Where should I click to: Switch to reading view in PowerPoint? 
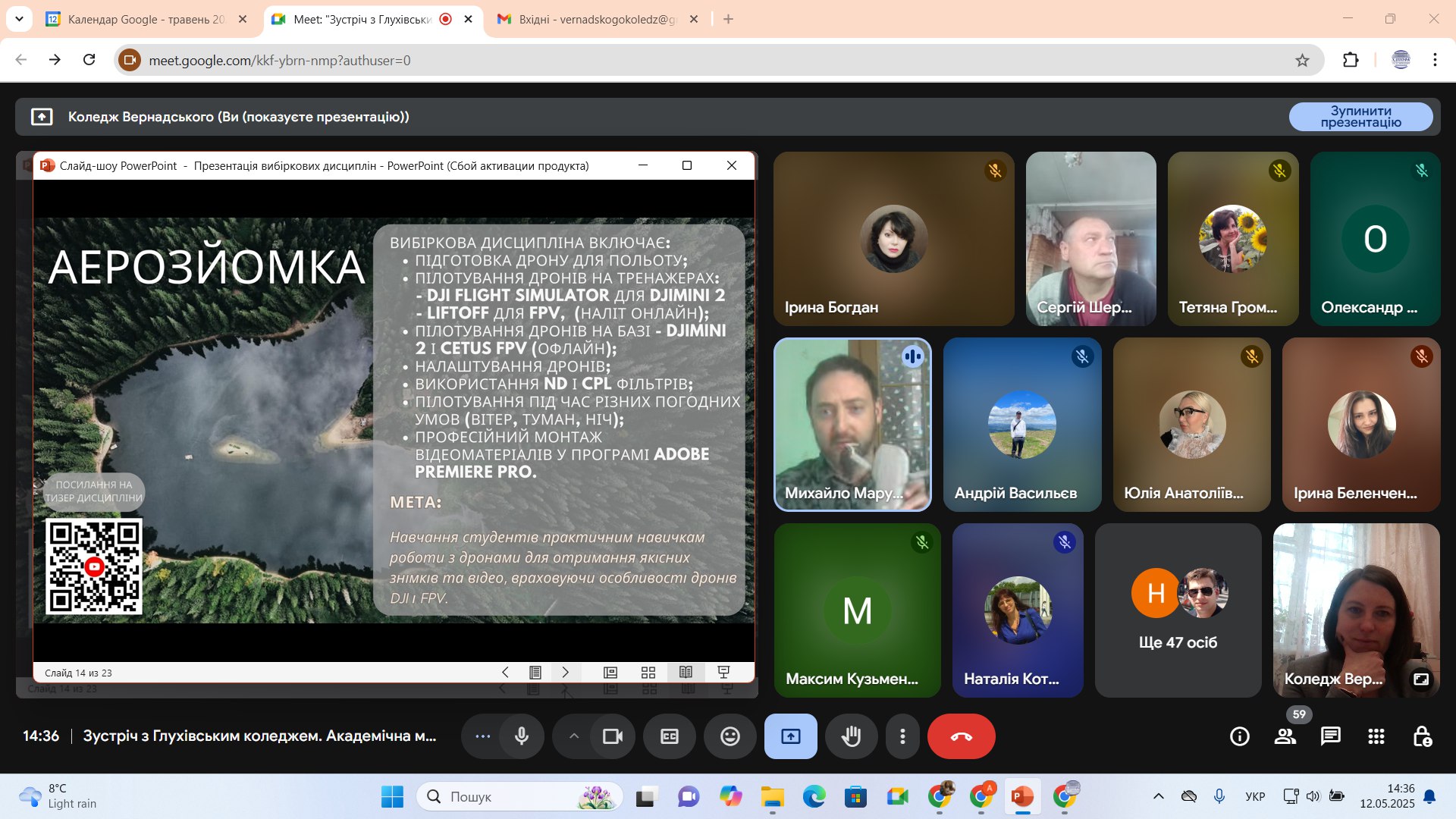coord(686,673)
